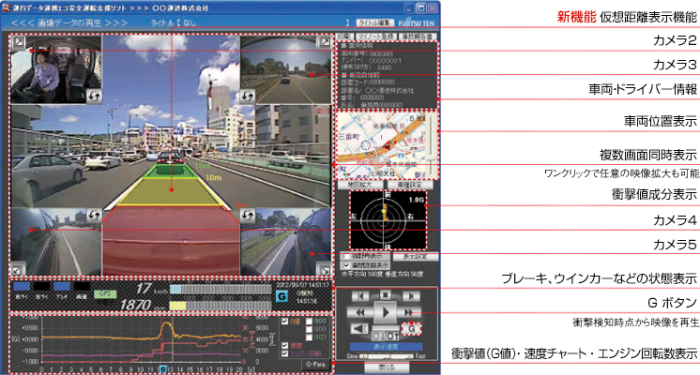Click the blue G marker beside the timestamp

pos(282,296)
